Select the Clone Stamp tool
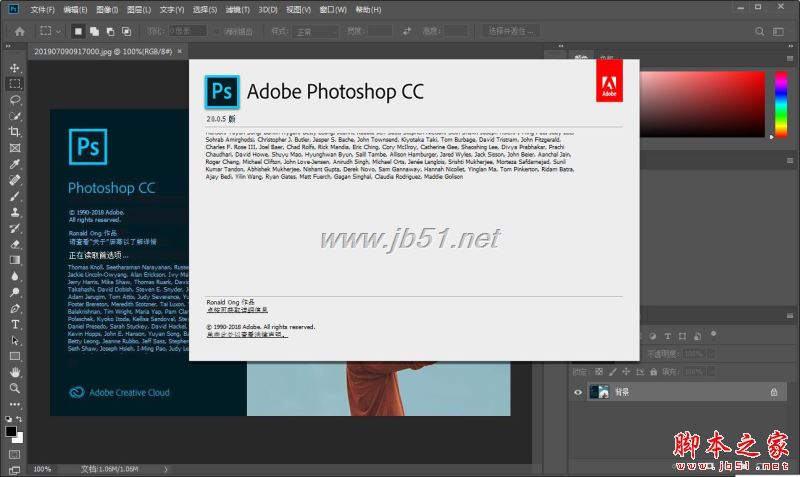This screenshot has height=477, width=800. click(14, 212)
